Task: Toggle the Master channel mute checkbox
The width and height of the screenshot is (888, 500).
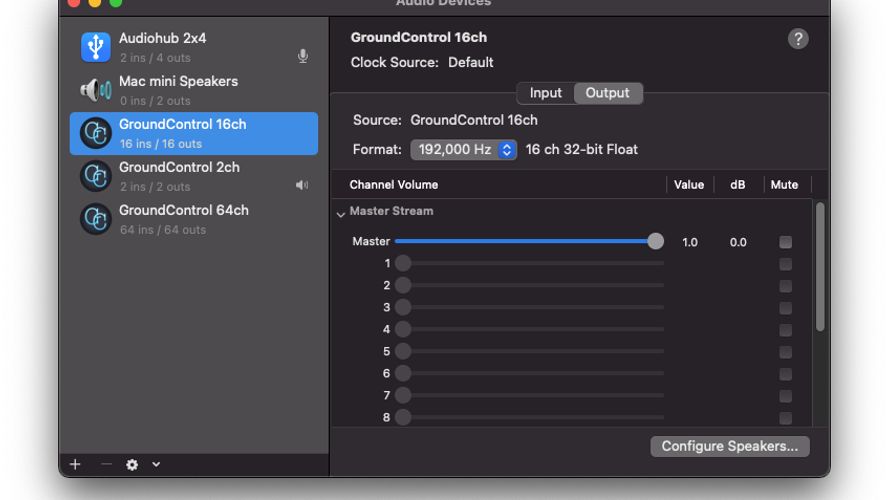Action: tap(785, 242)
